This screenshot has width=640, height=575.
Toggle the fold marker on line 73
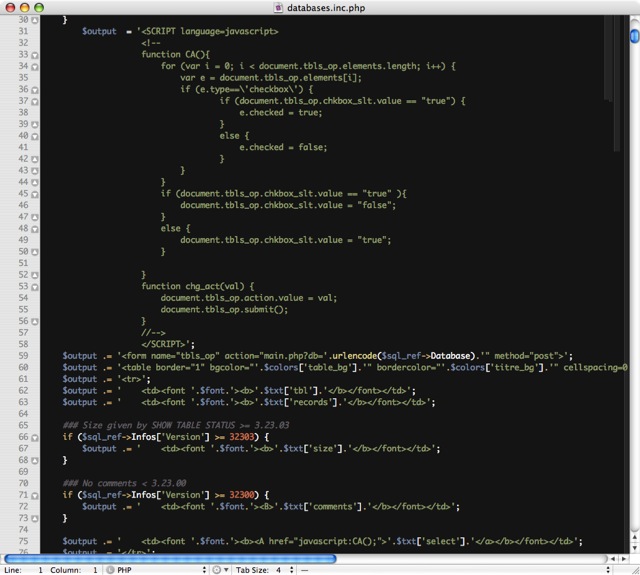[35, 519]
